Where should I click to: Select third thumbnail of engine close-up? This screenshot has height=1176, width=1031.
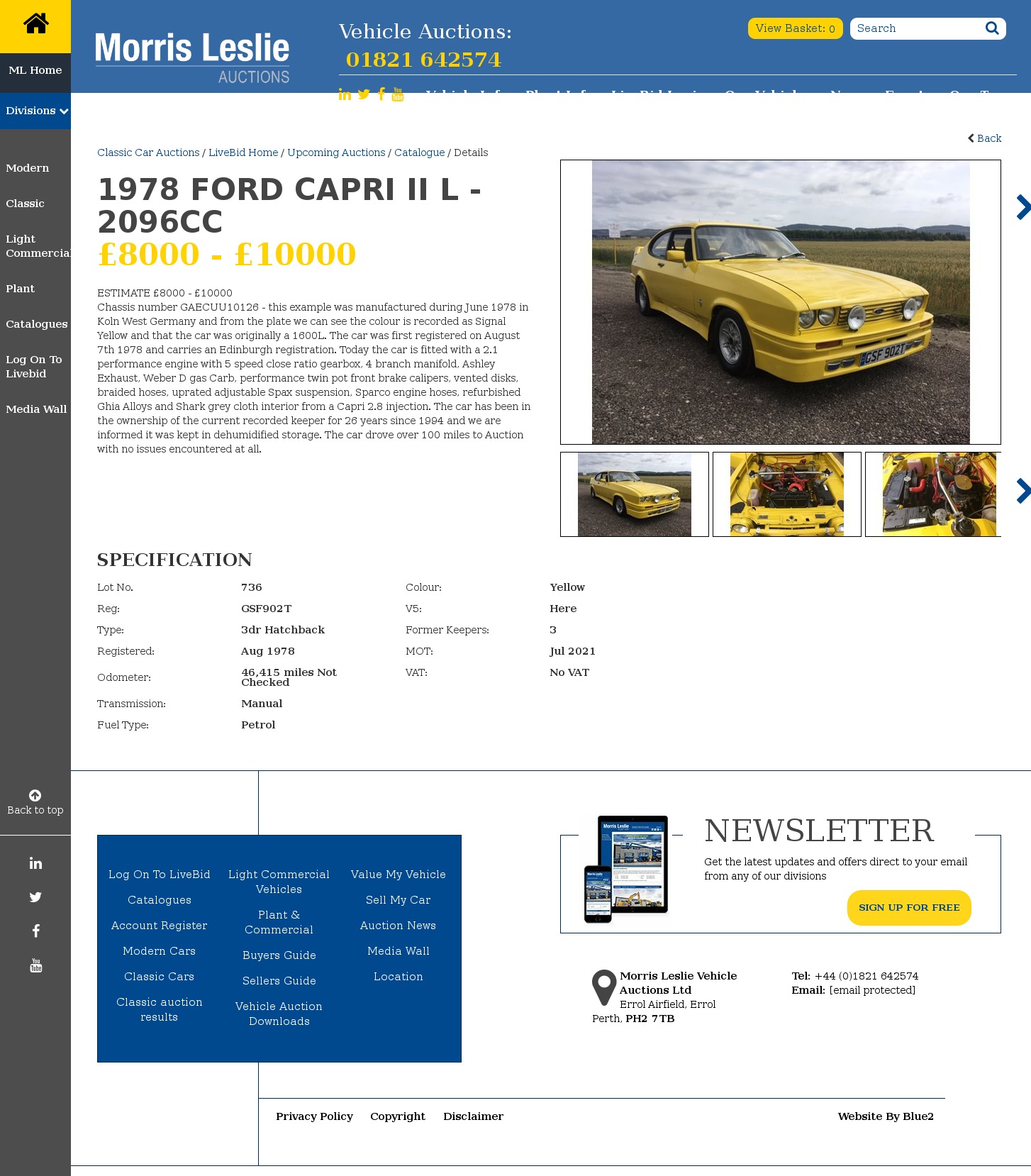(x=933, y=494)
